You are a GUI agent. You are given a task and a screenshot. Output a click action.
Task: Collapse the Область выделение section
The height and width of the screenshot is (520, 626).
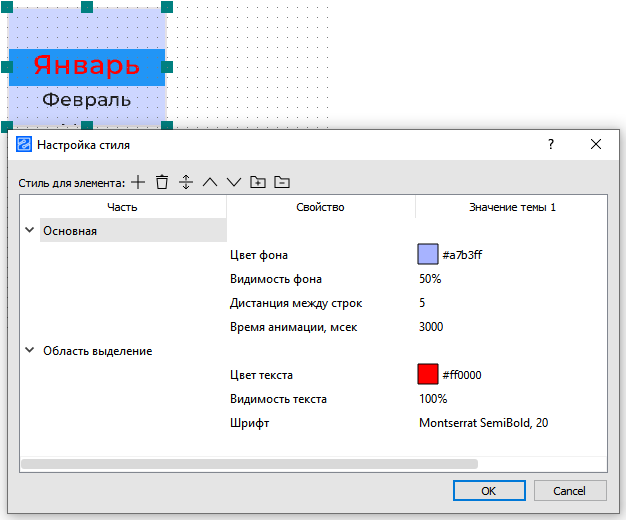29,351
